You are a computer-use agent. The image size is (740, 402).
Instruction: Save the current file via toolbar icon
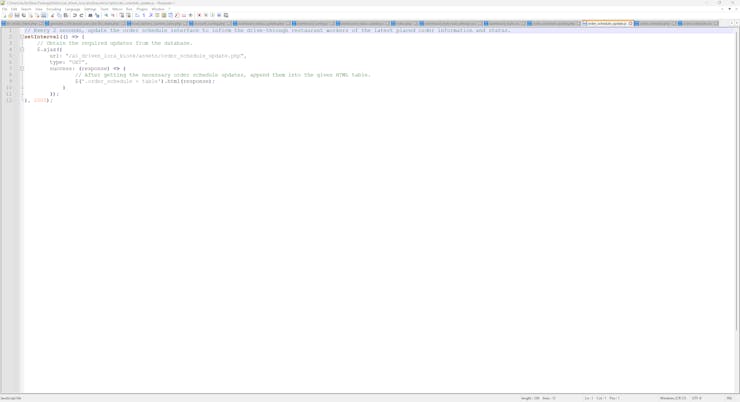[x=17, y=15]
